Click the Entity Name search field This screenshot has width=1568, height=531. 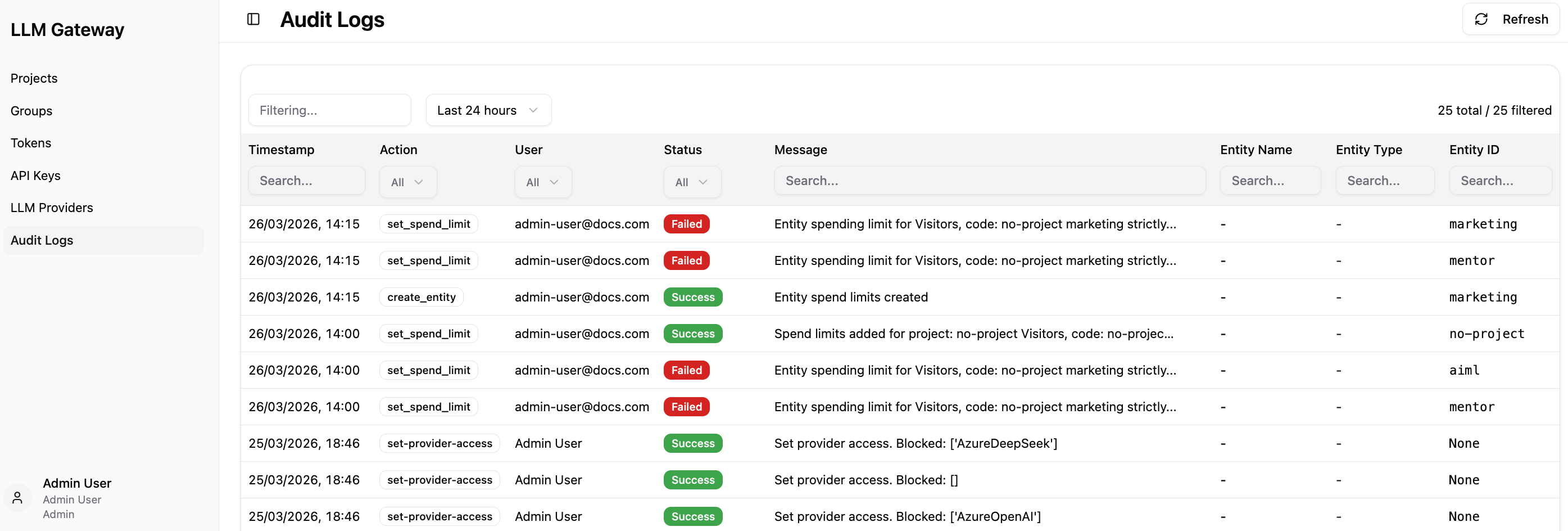pos(1270,181)
